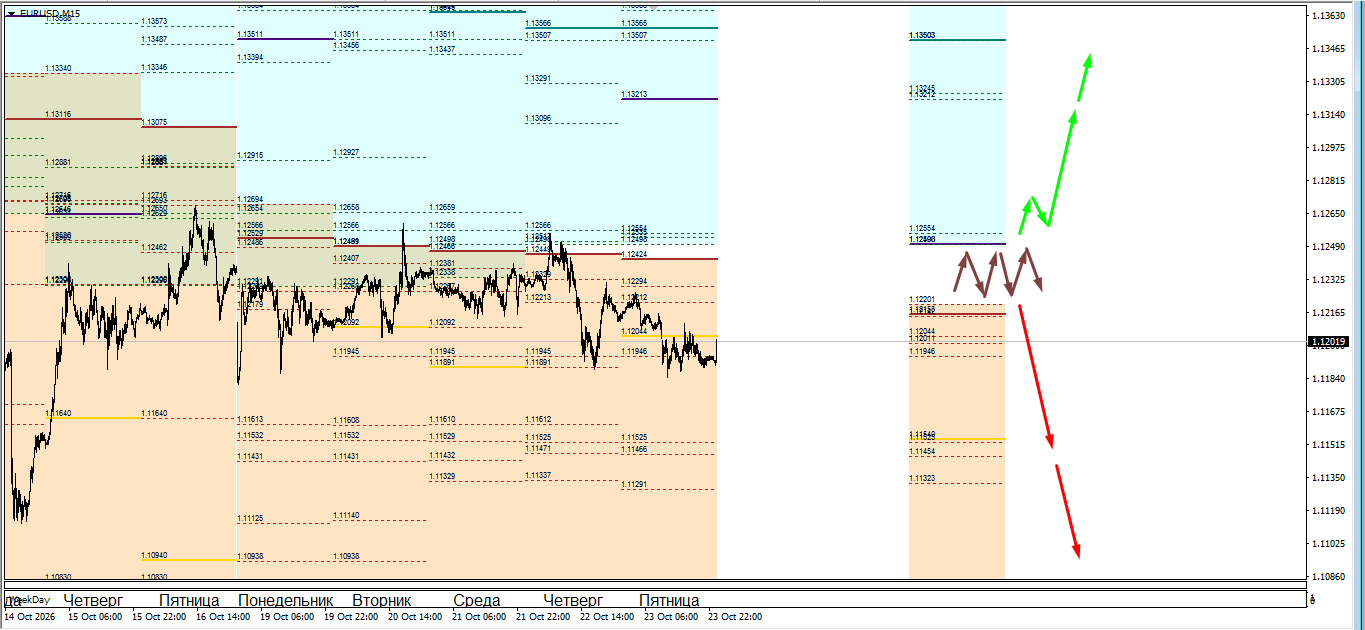Click the 1.12201 level label

tap(922, 299)
